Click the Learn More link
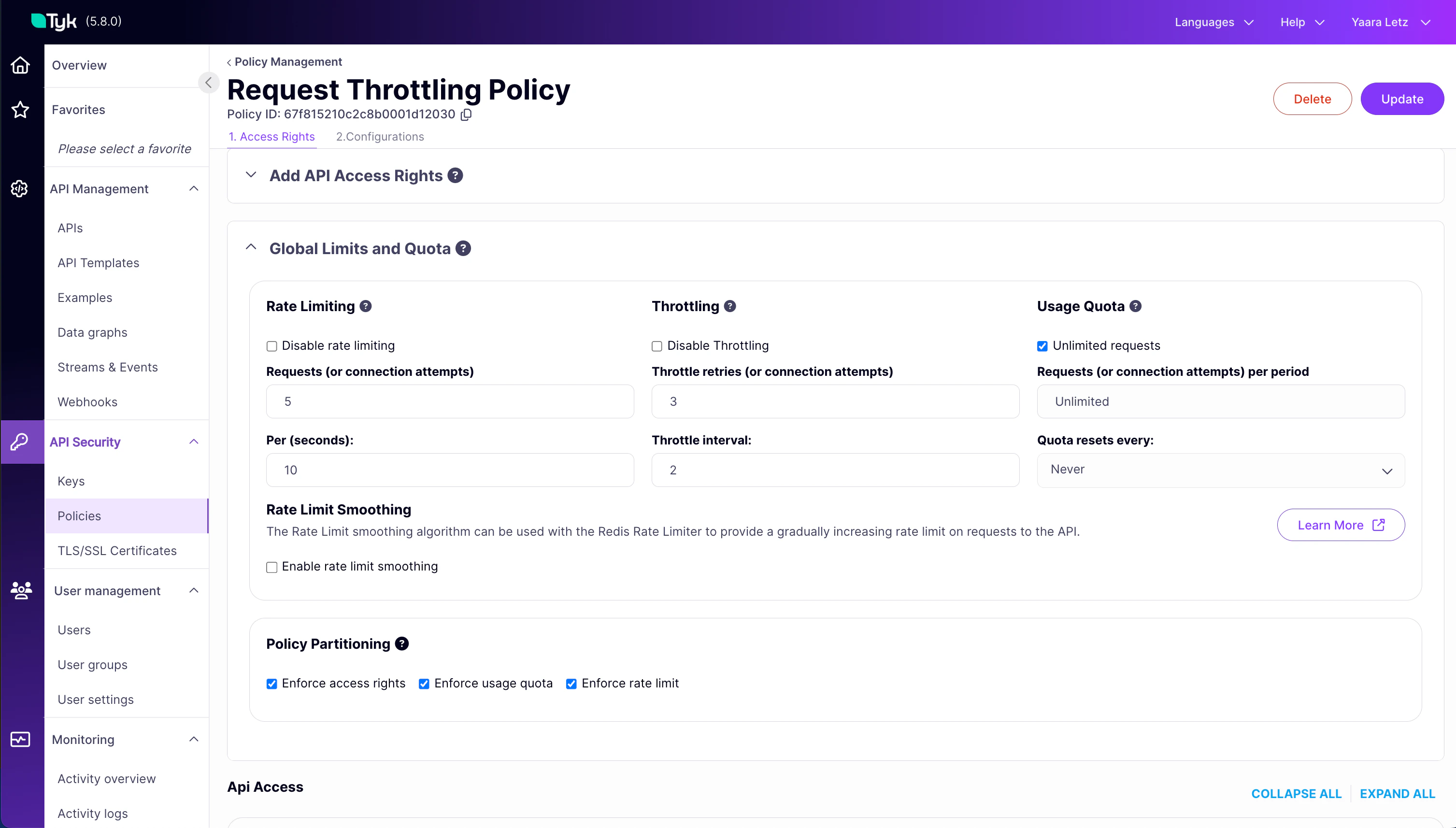 [x=1341, y=525]
